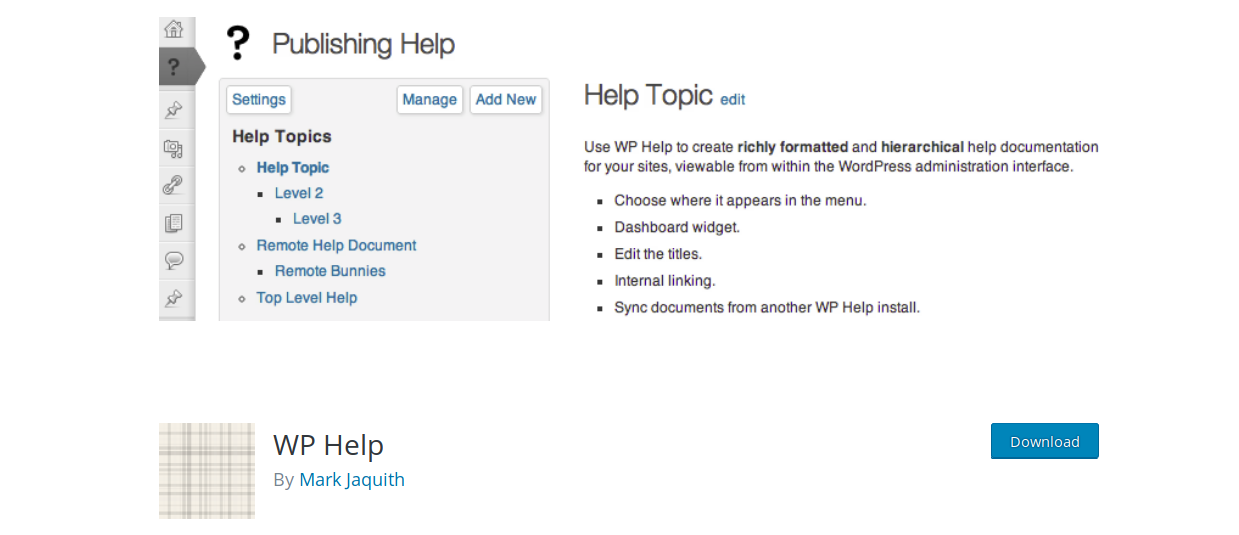
Task: Open the Top Level Help topic
Action: [x=307, y=298]
